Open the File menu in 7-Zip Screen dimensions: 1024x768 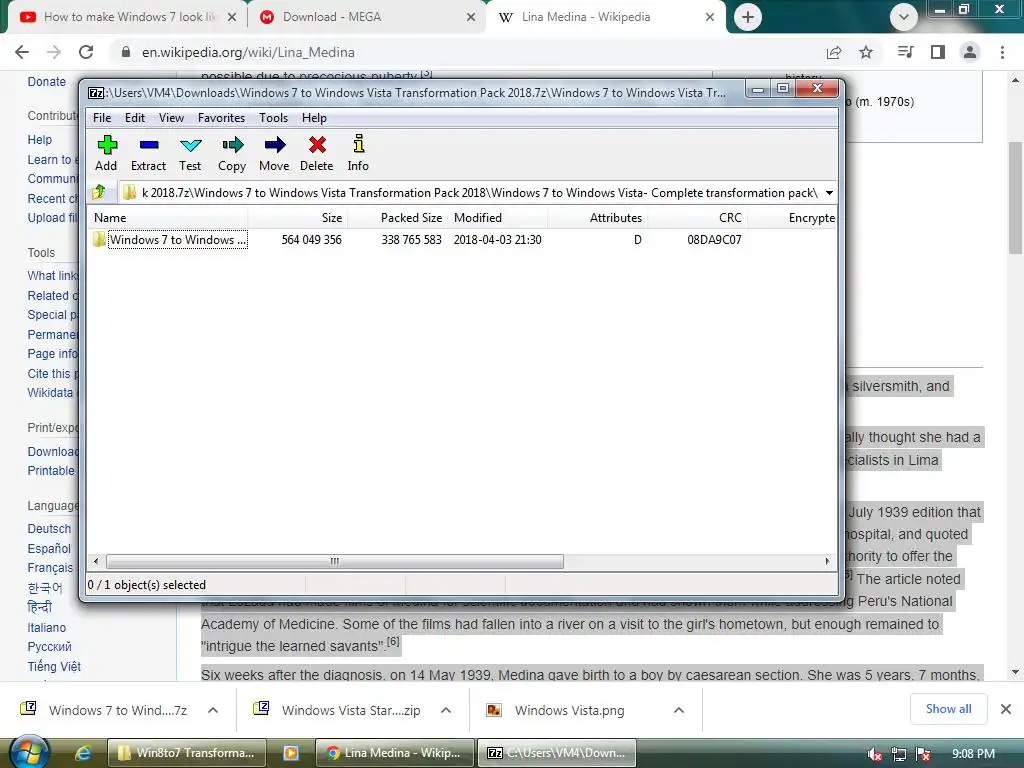102,118
